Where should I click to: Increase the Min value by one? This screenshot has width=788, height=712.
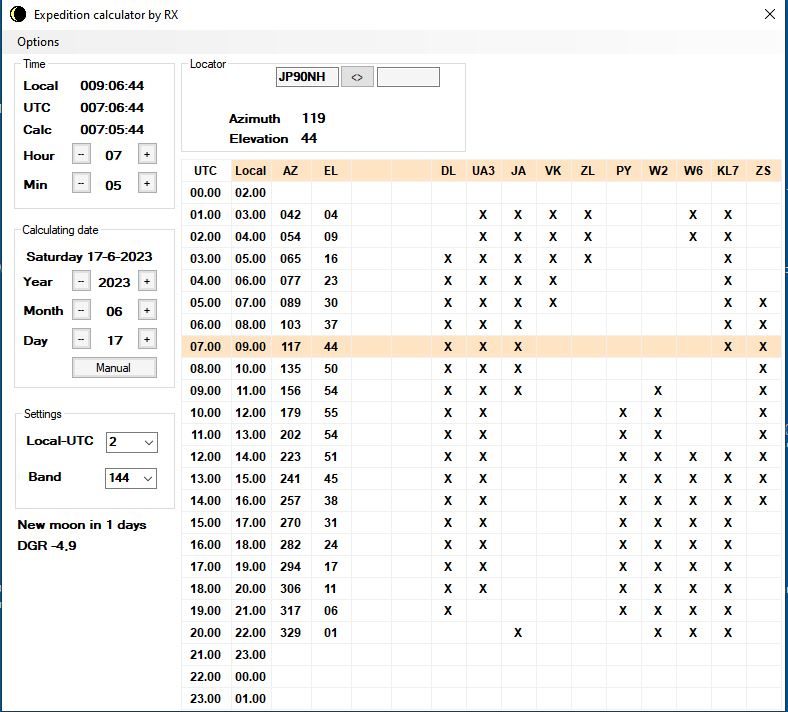click(146, 183)
